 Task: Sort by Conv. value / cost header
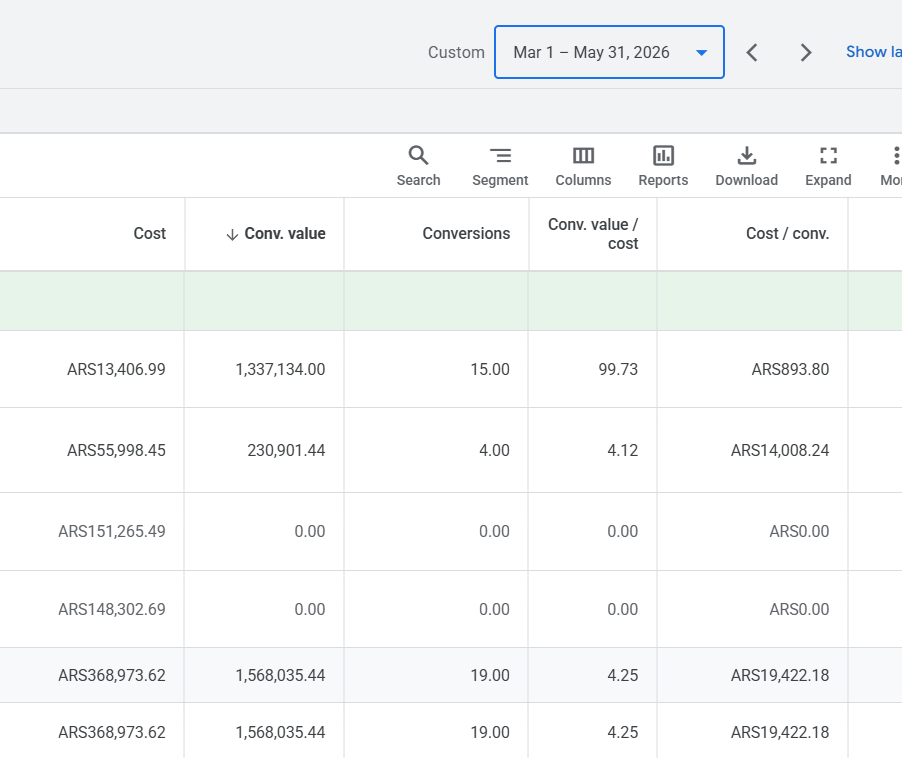point(593,233)
